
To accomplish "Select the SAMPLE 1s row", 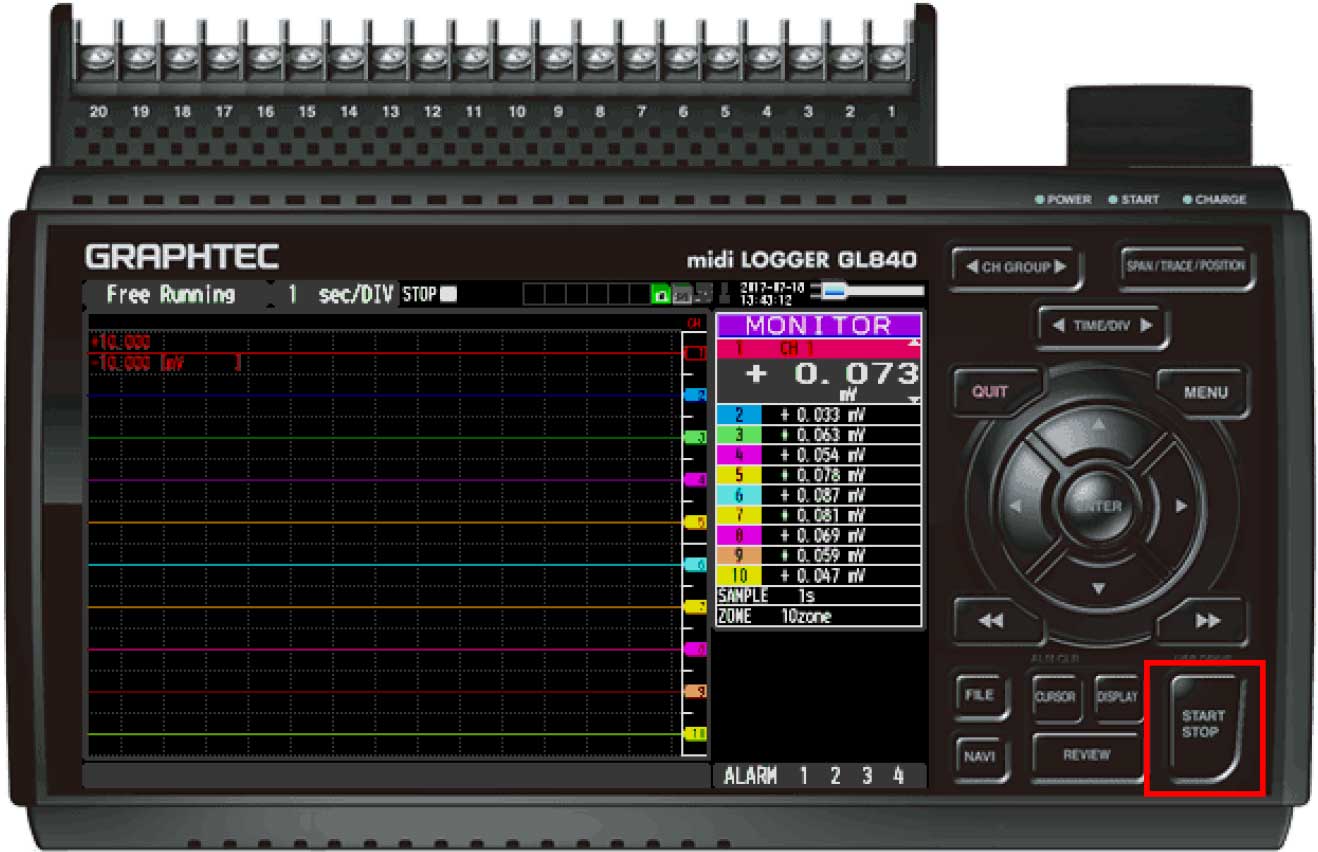I will click(819, 596).
